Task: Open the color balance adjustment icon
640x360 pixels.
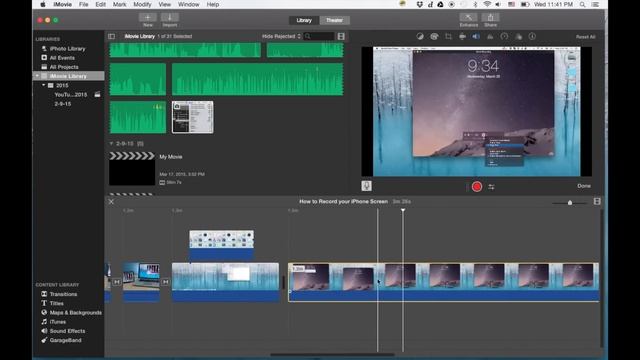Action: pos(420,36)
